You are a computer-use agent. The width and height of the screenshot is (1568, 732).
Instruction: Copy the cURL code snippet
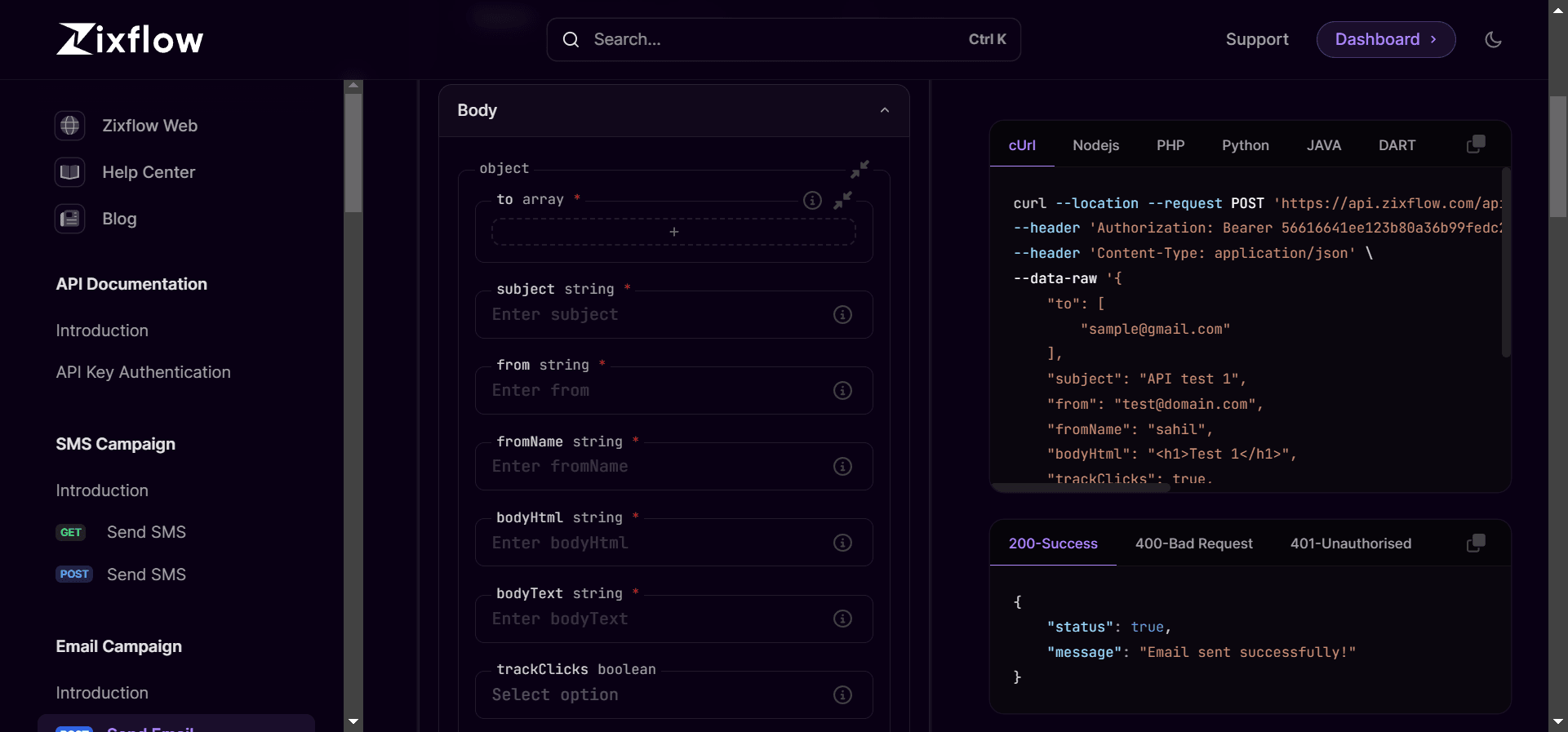[1476, 144]
